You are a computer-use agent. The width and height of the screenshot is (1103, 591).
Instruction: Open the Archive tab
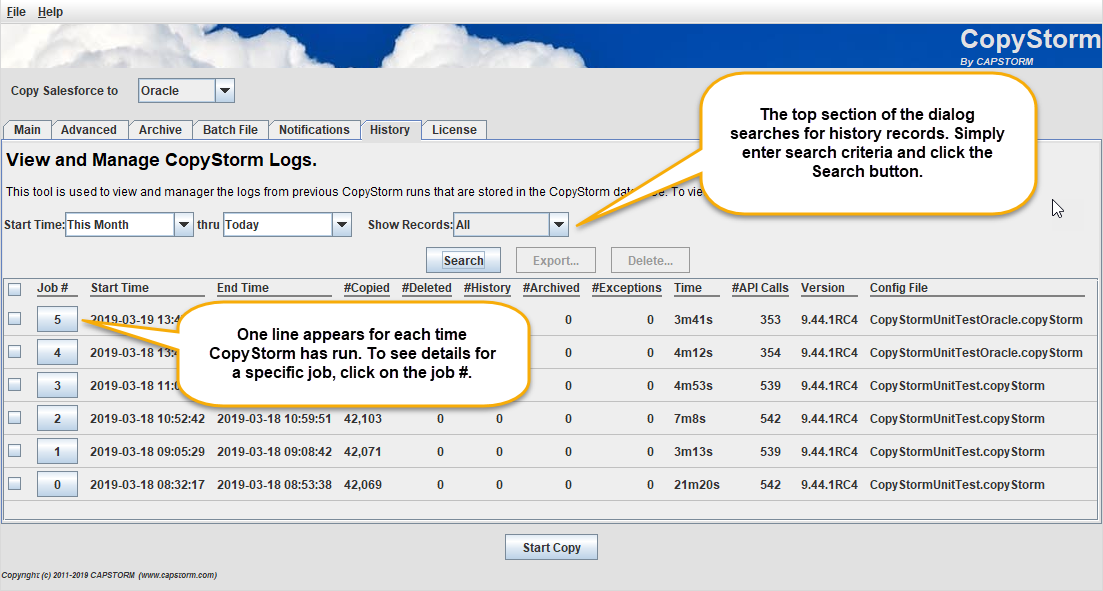point(160,130)
